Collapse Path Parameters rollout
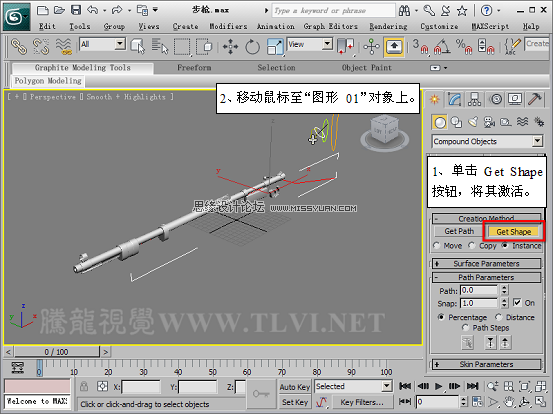553x414 pixels. coord(487,277)
